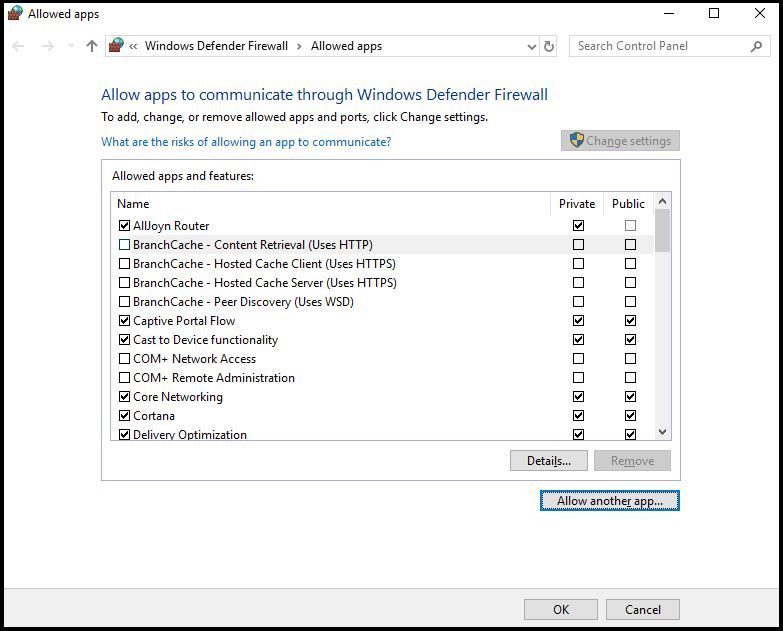Close the Allowed apps window

click(760, 13)
